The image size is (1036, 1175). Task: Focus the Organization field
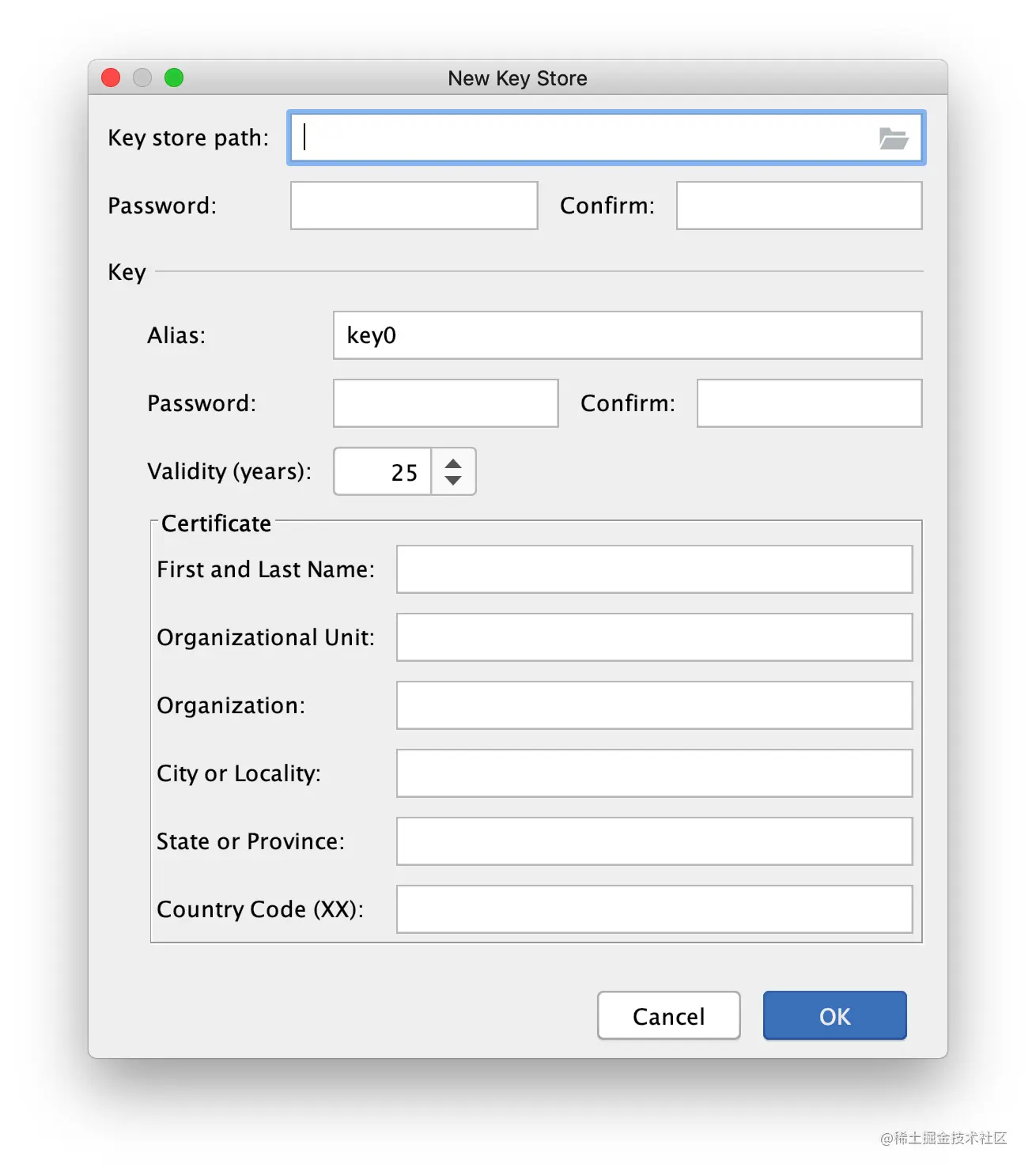coord(654,705)
